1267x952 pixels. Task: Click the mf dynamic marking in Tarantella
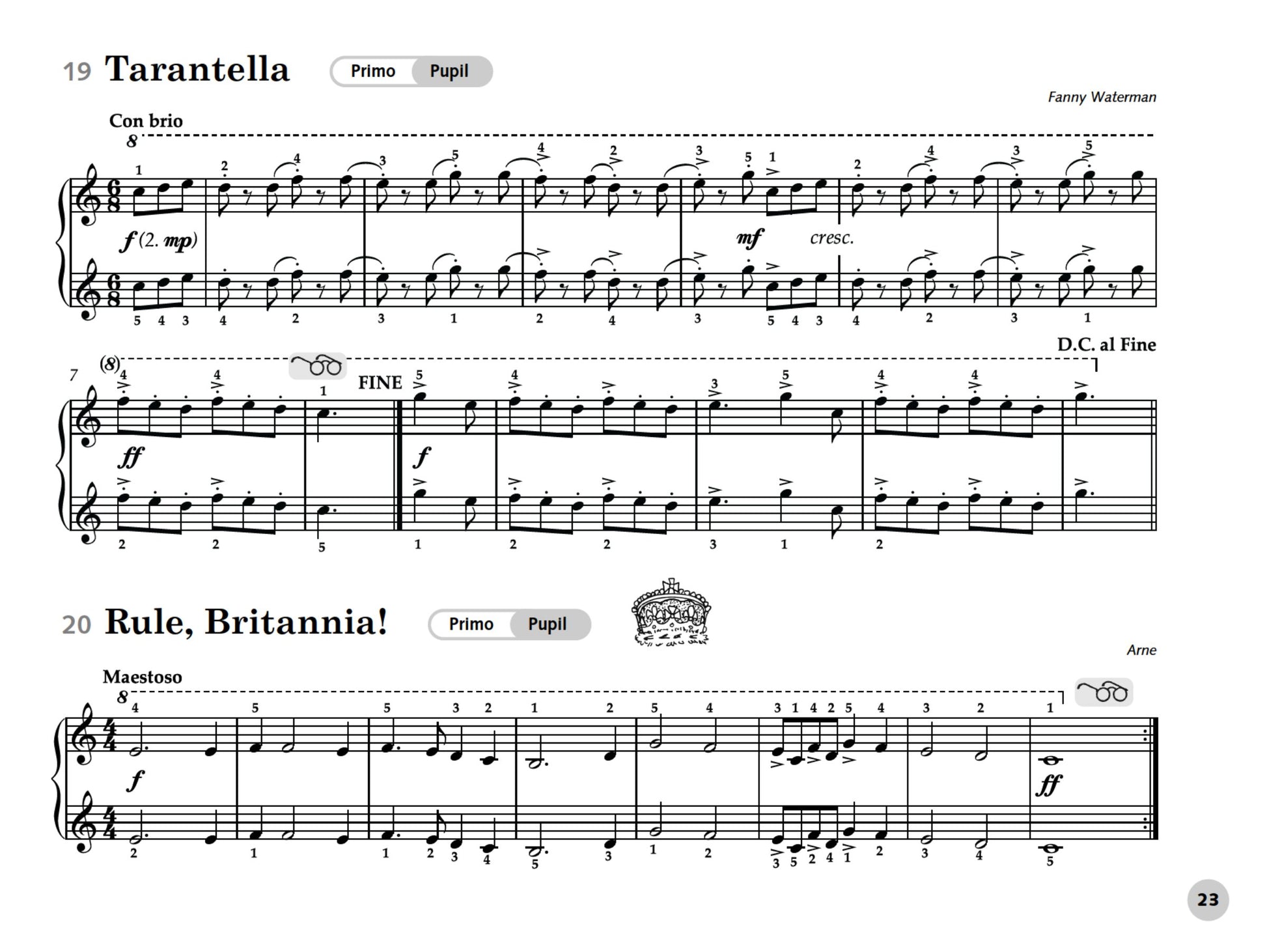pos(749,238)
